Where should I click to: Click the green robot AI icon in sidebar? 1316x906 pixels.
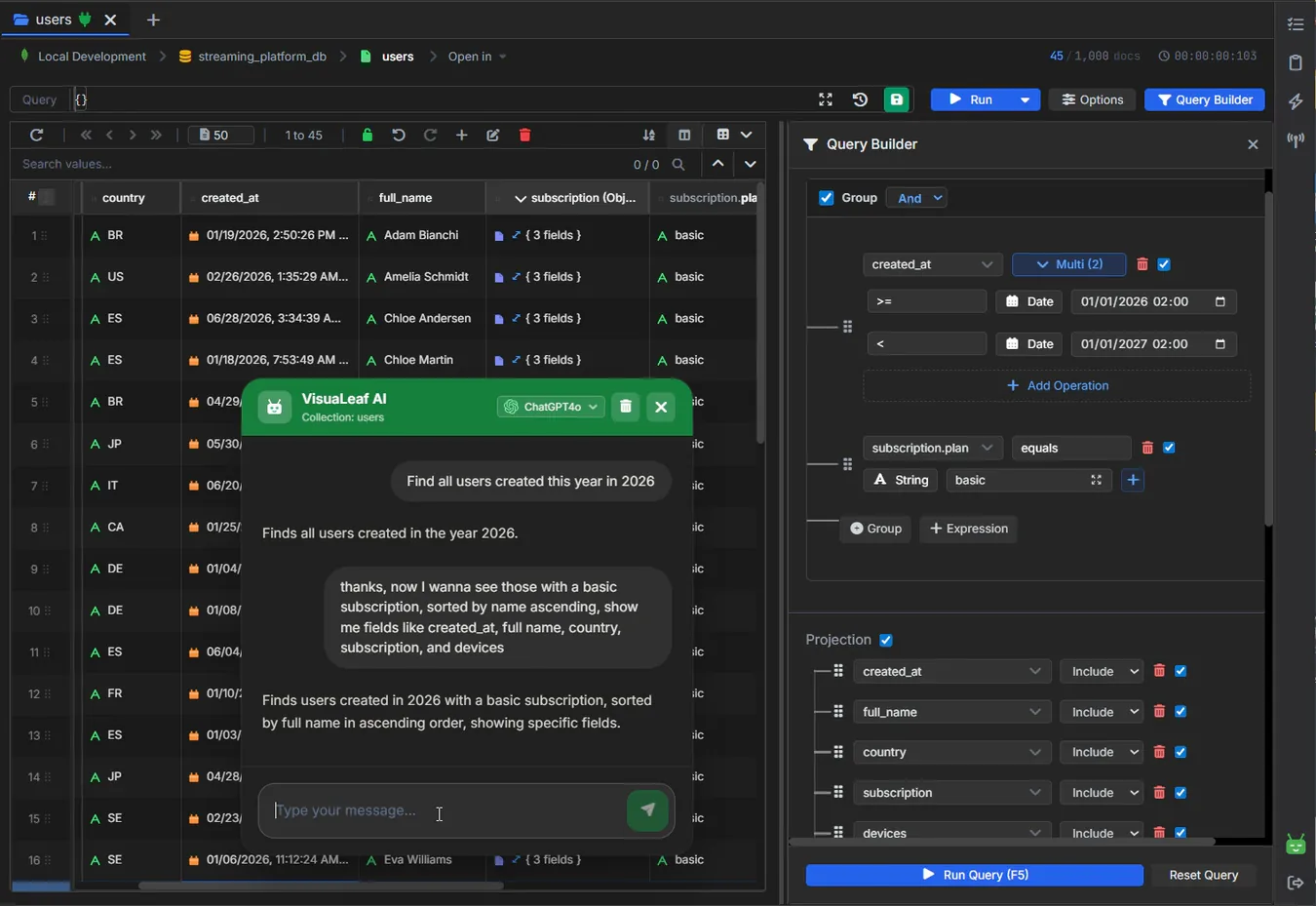(x=1296, y=845)
